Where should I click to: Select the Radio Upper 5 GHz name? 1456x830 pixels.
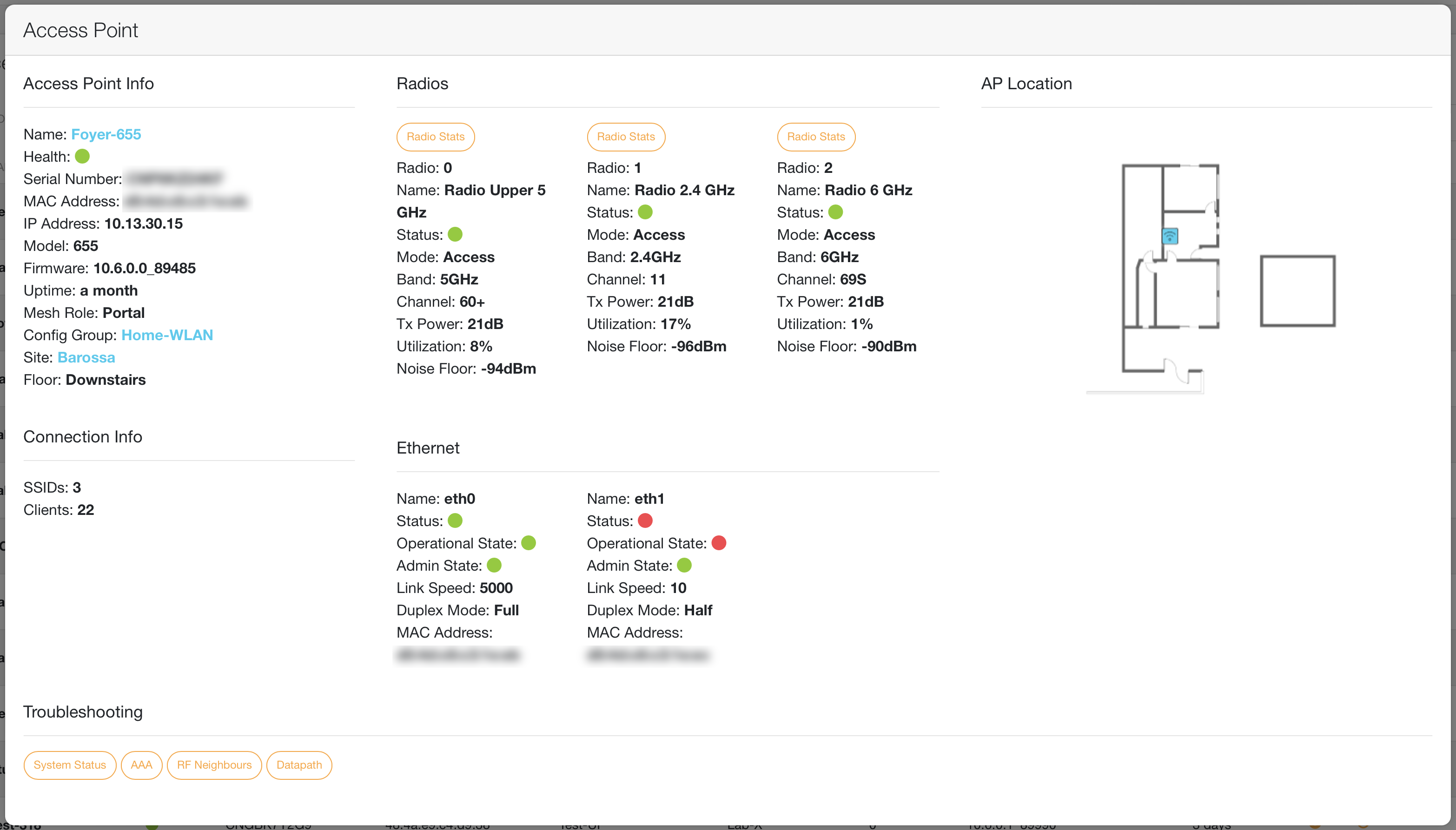[471, 201]
